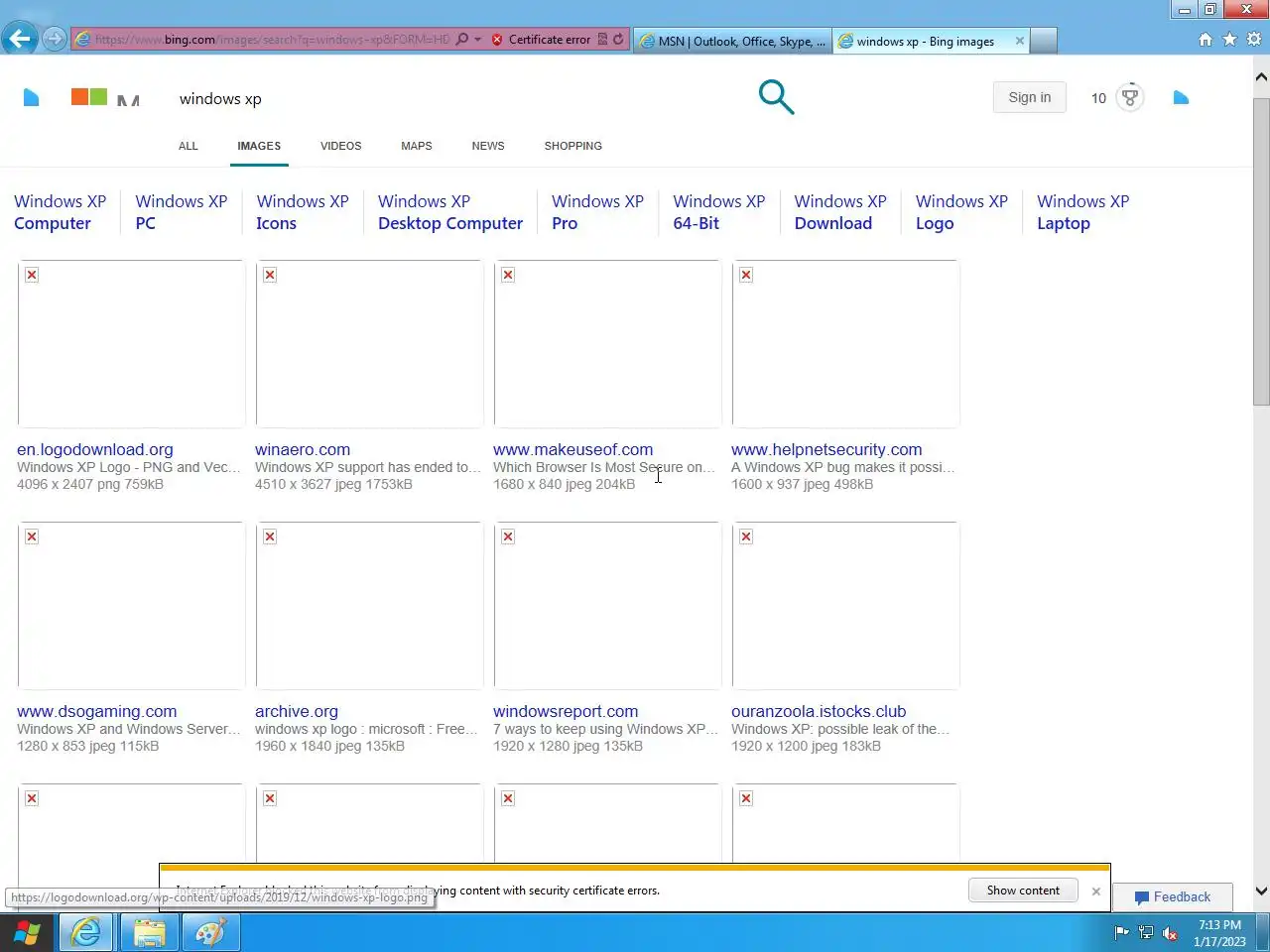
Task: Click the Sign in button
Action: tap(1029, 97)
